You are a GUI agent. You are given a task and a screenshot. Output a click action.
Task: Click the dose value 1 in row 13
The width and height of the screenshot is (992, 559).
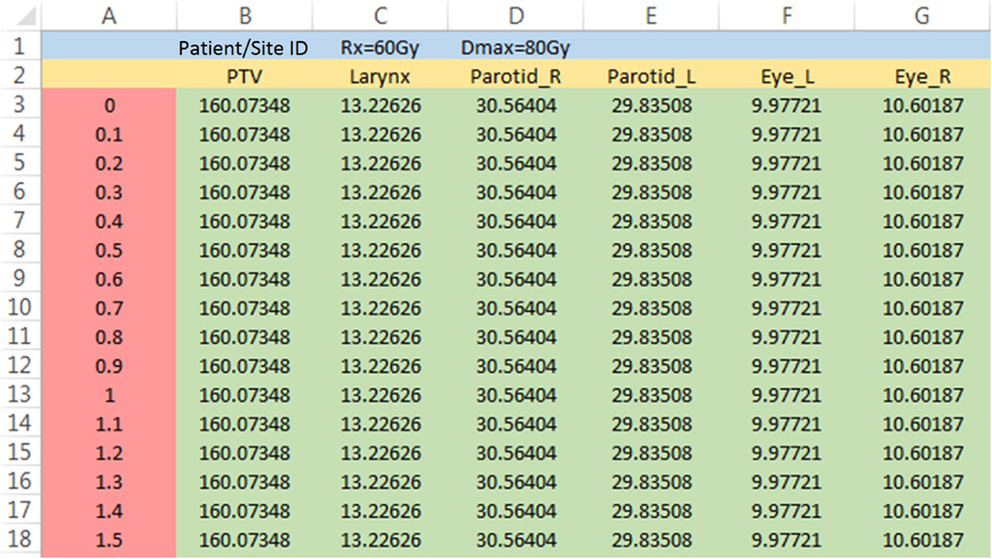coord(109,395)
